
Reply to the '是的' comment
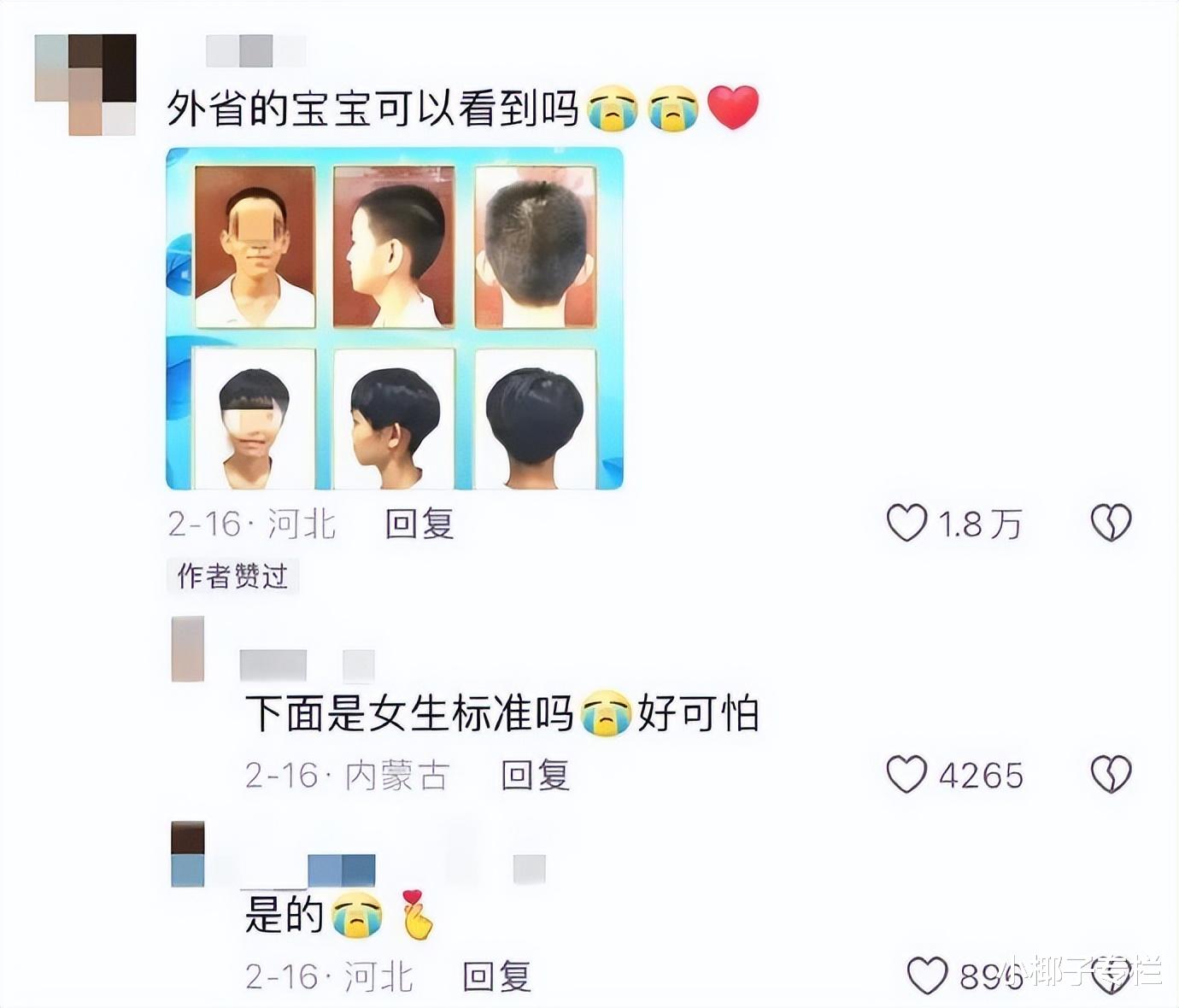(496, 976)
